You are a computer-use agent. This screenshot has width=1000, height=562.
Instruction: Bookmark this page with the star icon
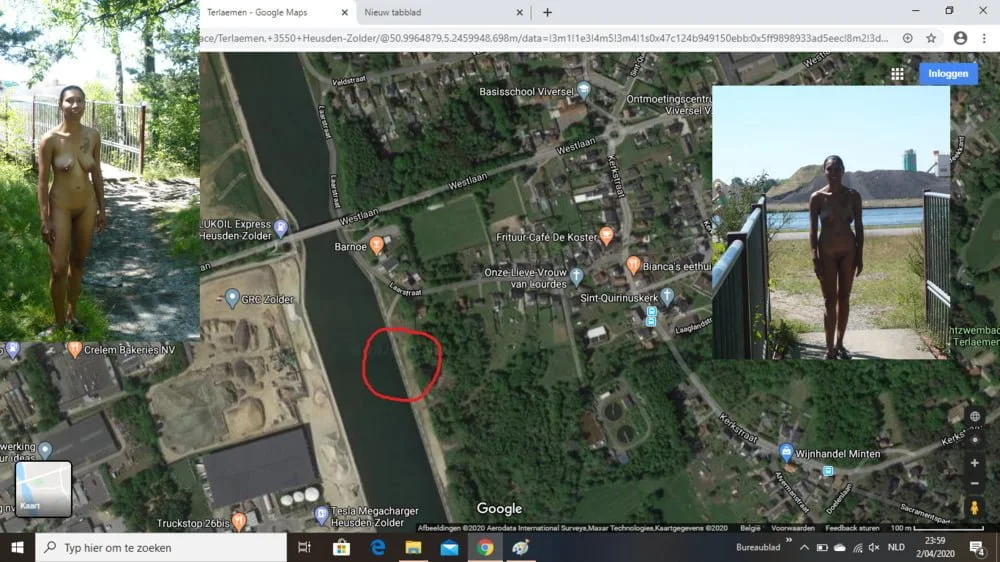(x=931, y=38)
